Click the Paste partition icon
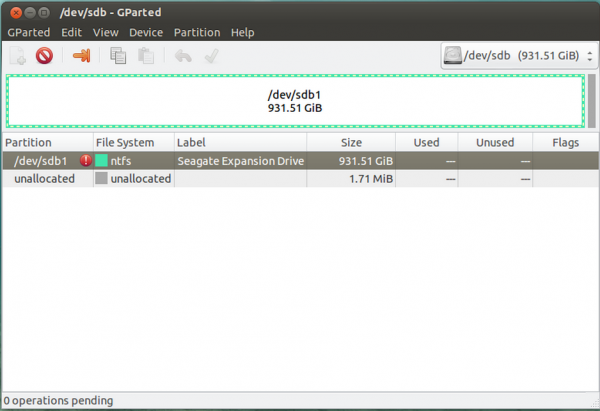This screenshot has height=411, width=600. [145, 56]
